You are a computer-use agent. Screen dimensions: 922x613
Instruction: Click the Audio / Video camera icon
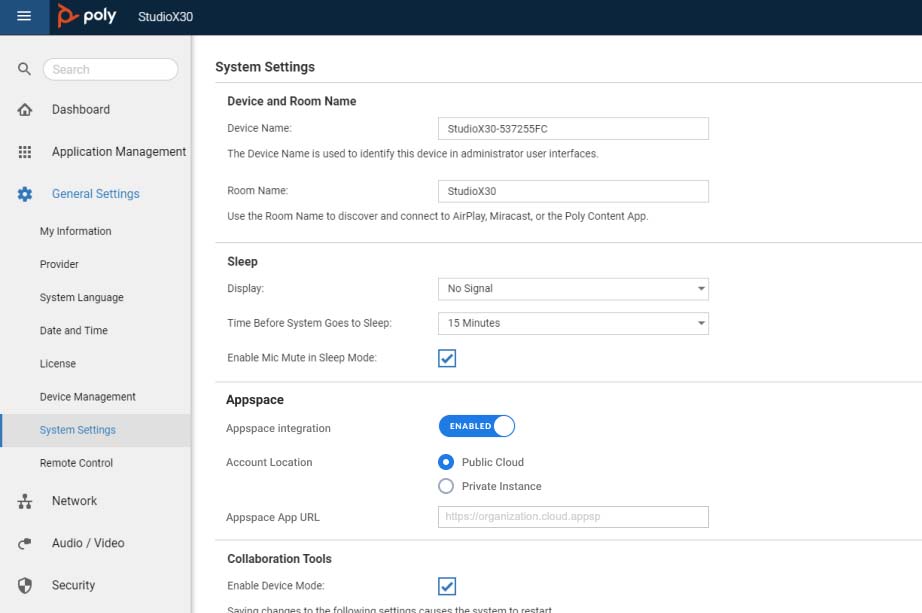point(25,543)
